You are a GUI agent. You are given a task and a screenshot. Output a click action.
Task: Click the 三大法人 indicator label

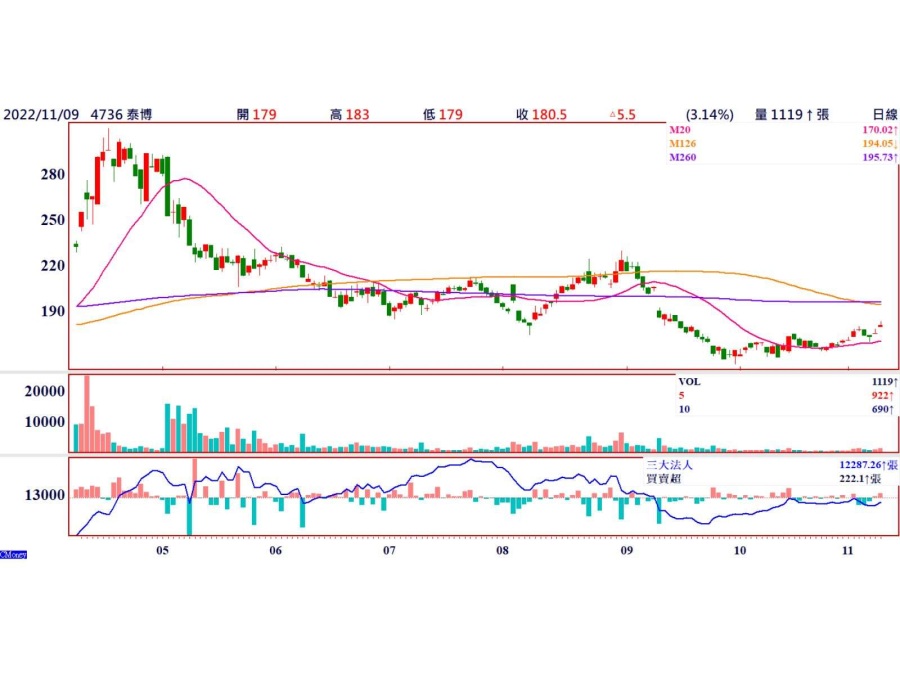coord(669,465)
